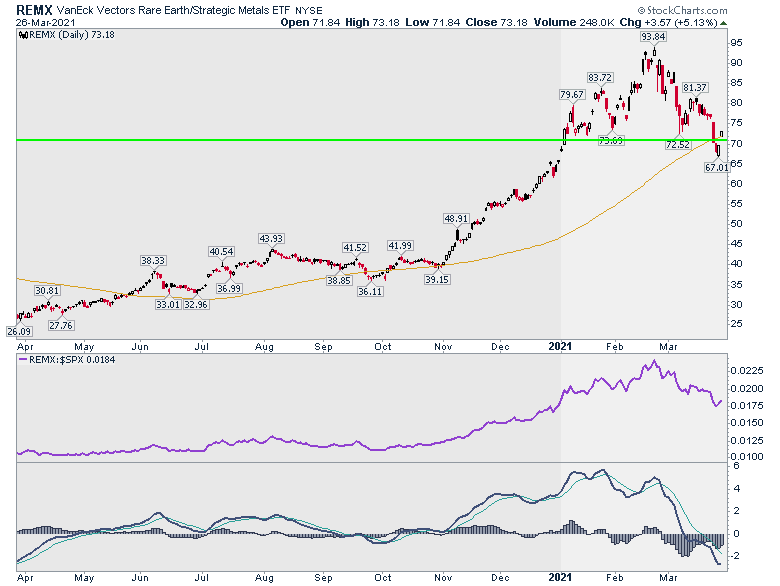This screenshot has width=780, height=586.
Task: Select the bold REMX ticker symbol in the header
Action: click(x=34, y=9)
